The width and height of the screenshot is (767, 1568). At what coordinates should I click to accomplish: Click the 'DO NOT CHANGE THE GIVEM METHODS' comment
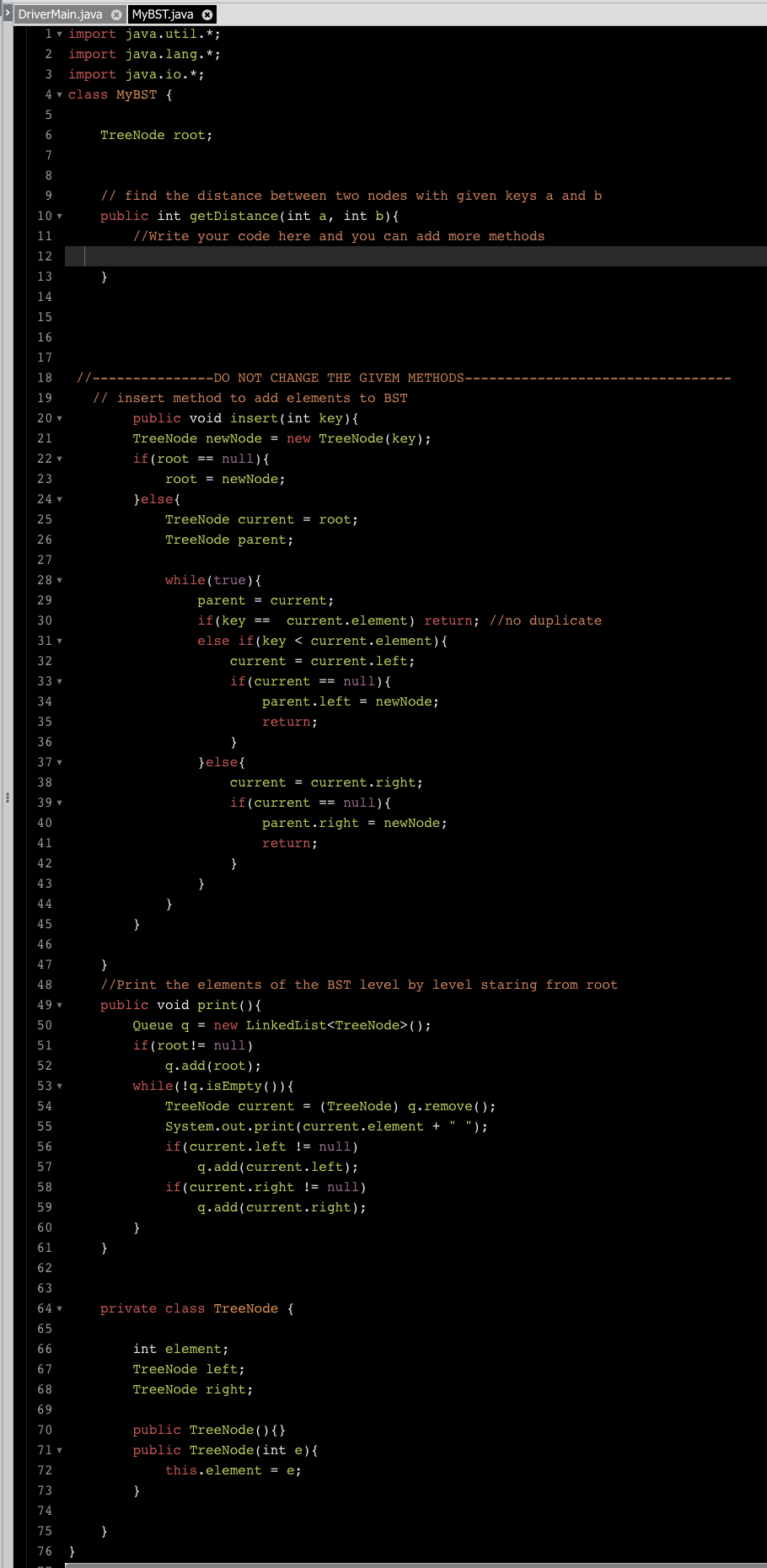point(404,378)
